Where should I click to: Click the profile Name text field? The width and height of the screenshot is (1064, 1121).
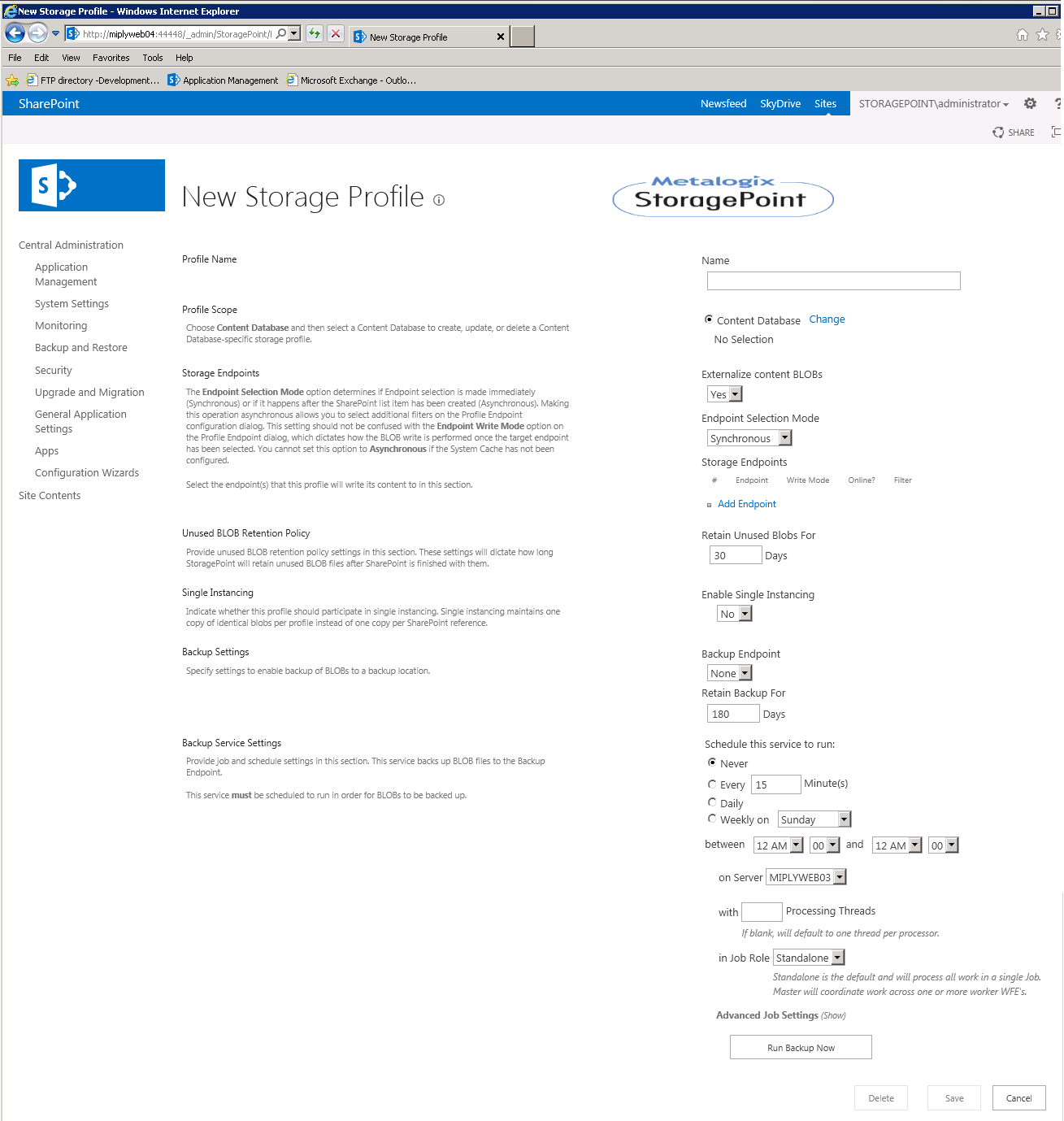(834, 280)
